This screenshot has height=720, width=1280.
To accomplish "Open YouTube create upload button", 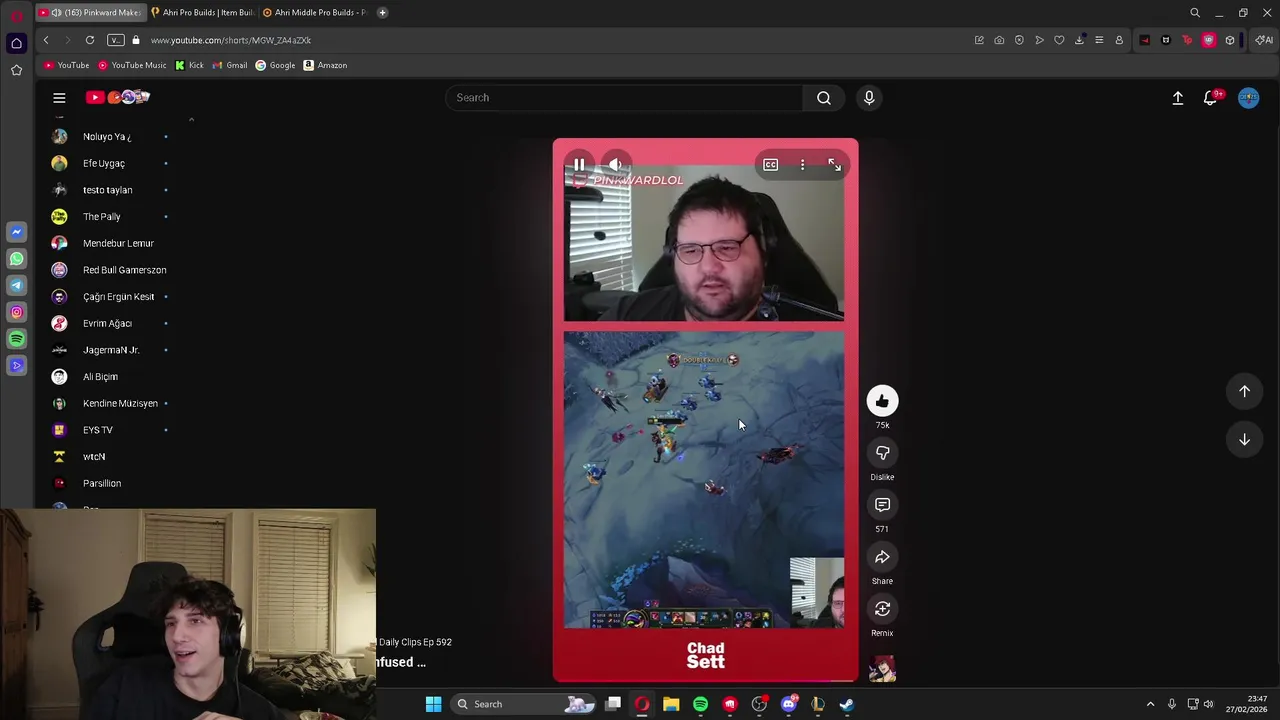I will pos(1178,97).
